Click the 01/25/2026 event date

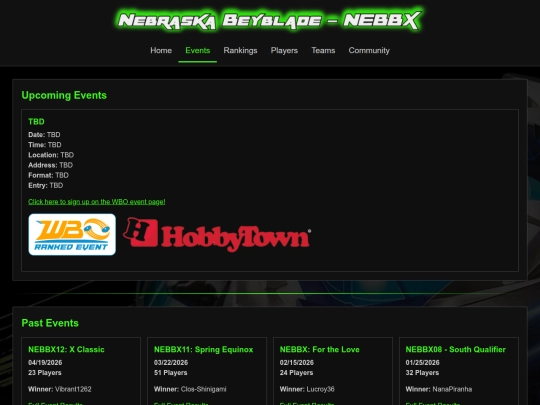coord(422,363)
